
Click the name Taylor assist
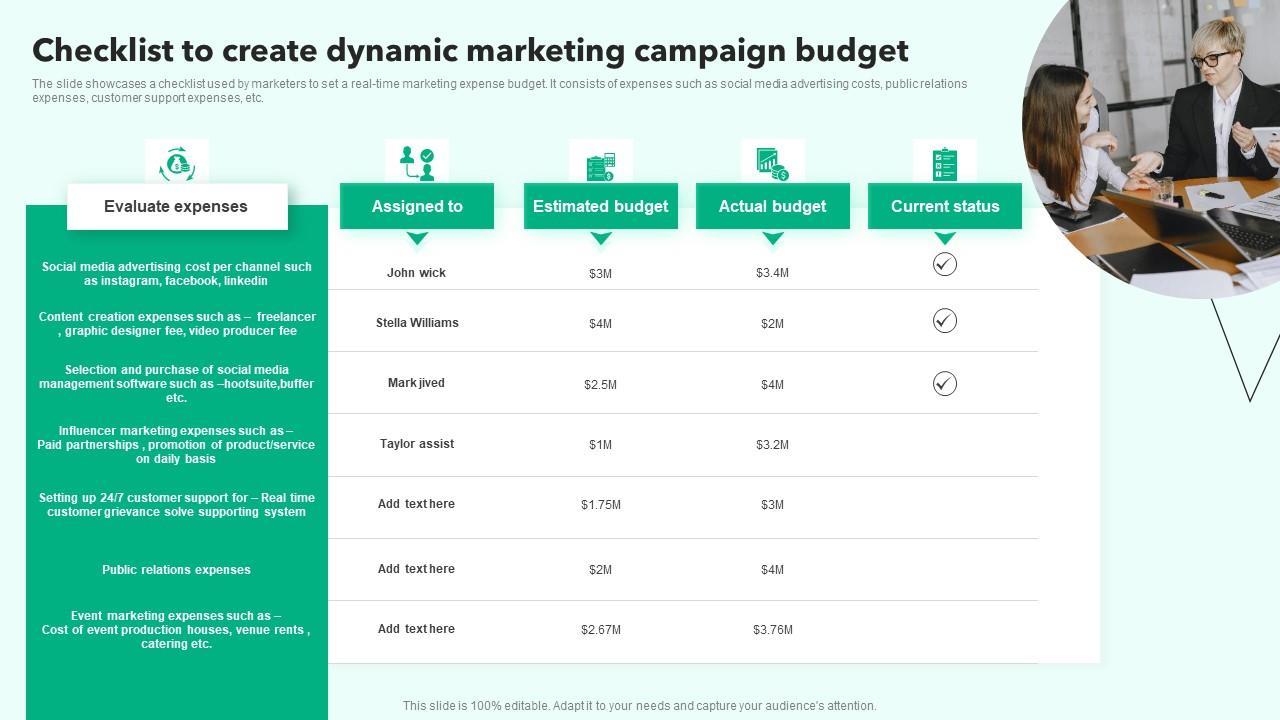(417, 444)
